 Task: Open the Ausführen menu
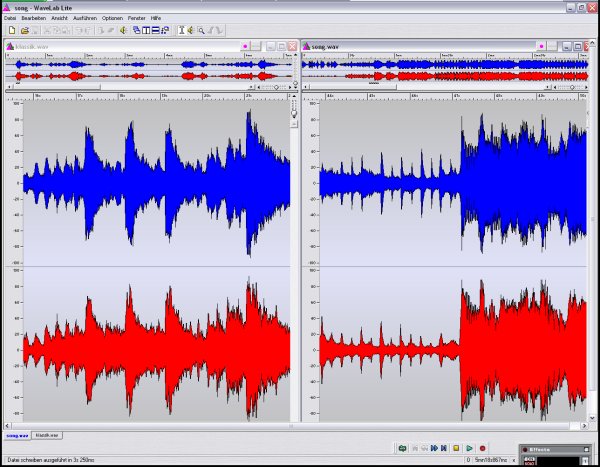(86, 18)
